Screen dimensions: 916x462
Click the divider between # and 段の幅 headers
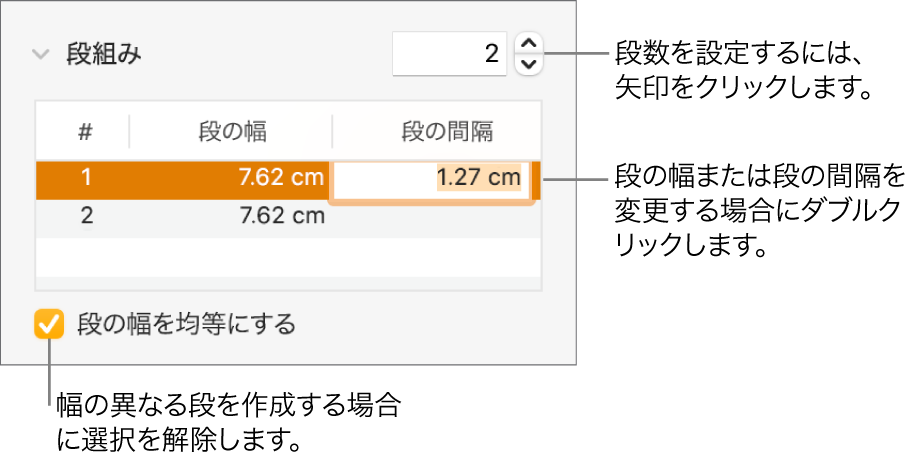click(129, 131)
